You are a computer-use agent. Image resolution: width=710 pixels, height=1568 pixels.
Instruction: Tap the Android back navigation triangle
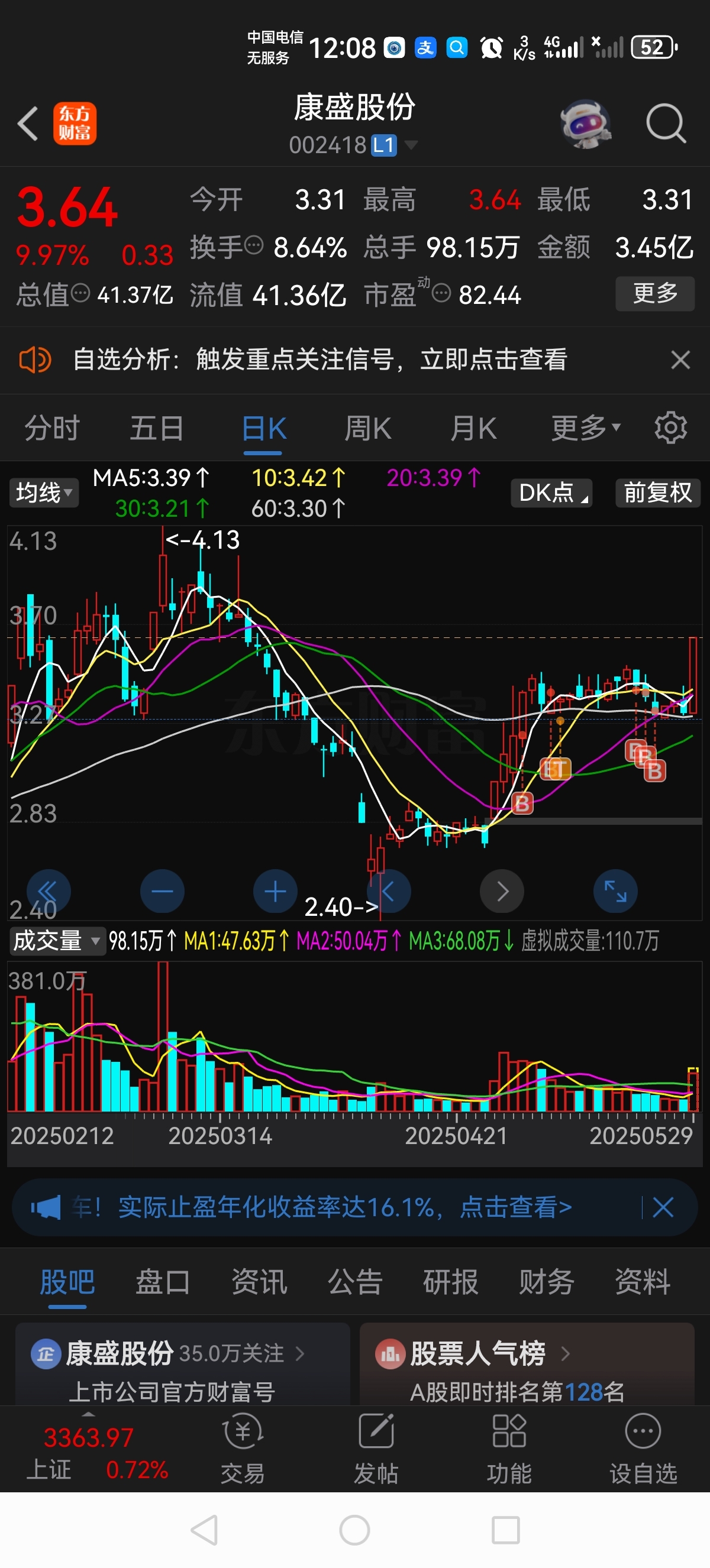[205, 1530]
